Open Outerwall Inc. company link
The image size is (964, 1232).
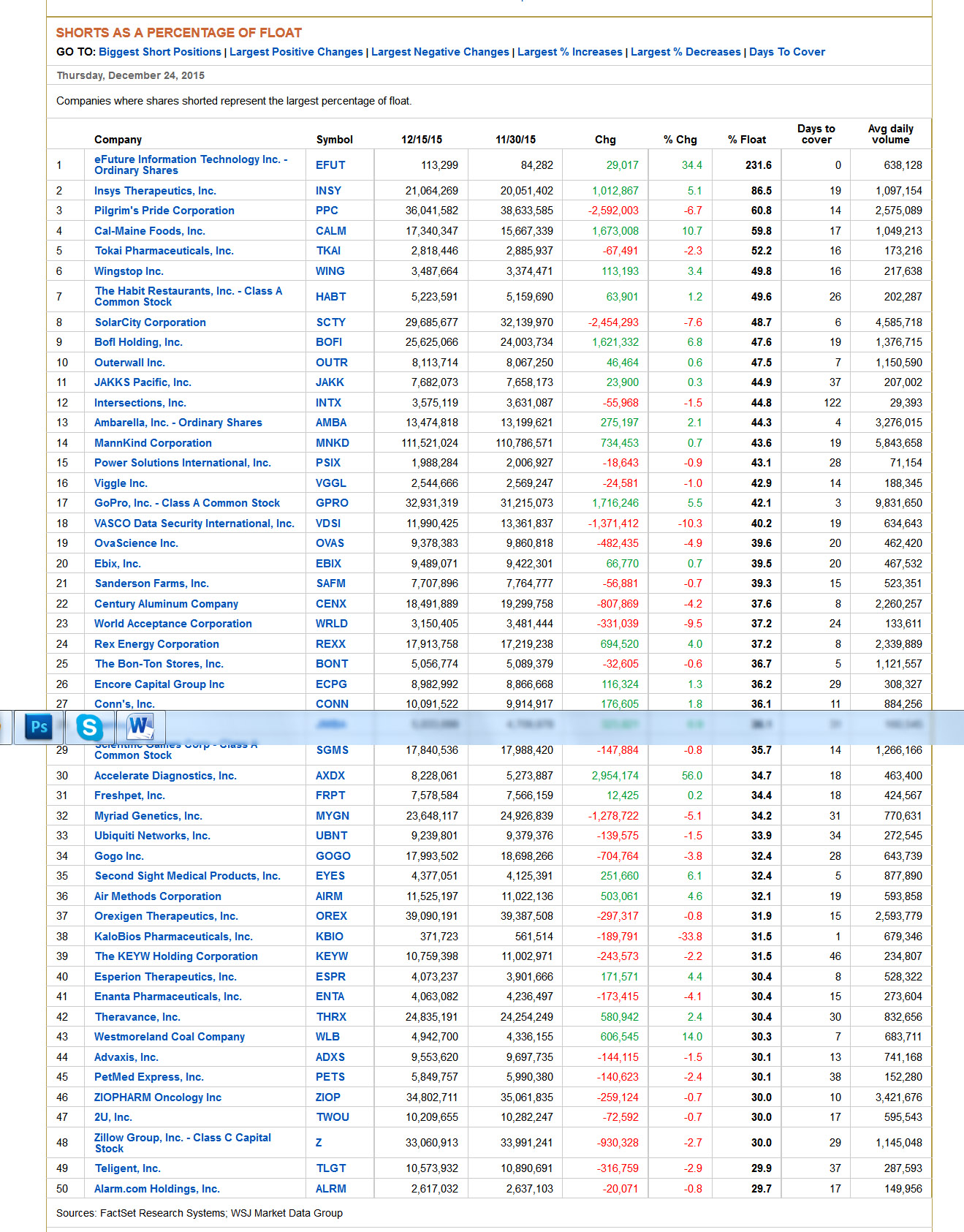point(129,363)
